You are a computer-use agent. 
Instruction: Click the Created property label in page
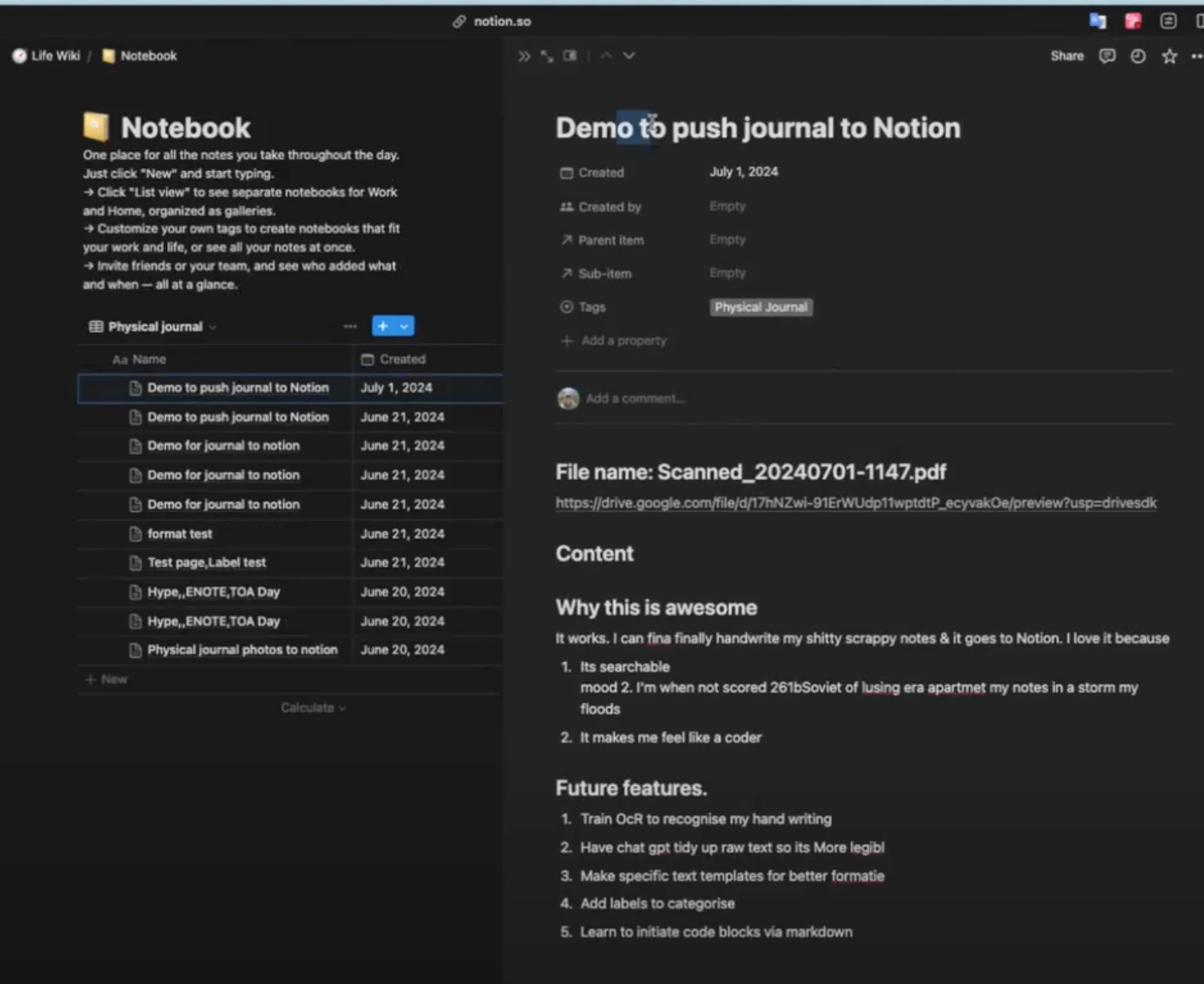(592, 172)
